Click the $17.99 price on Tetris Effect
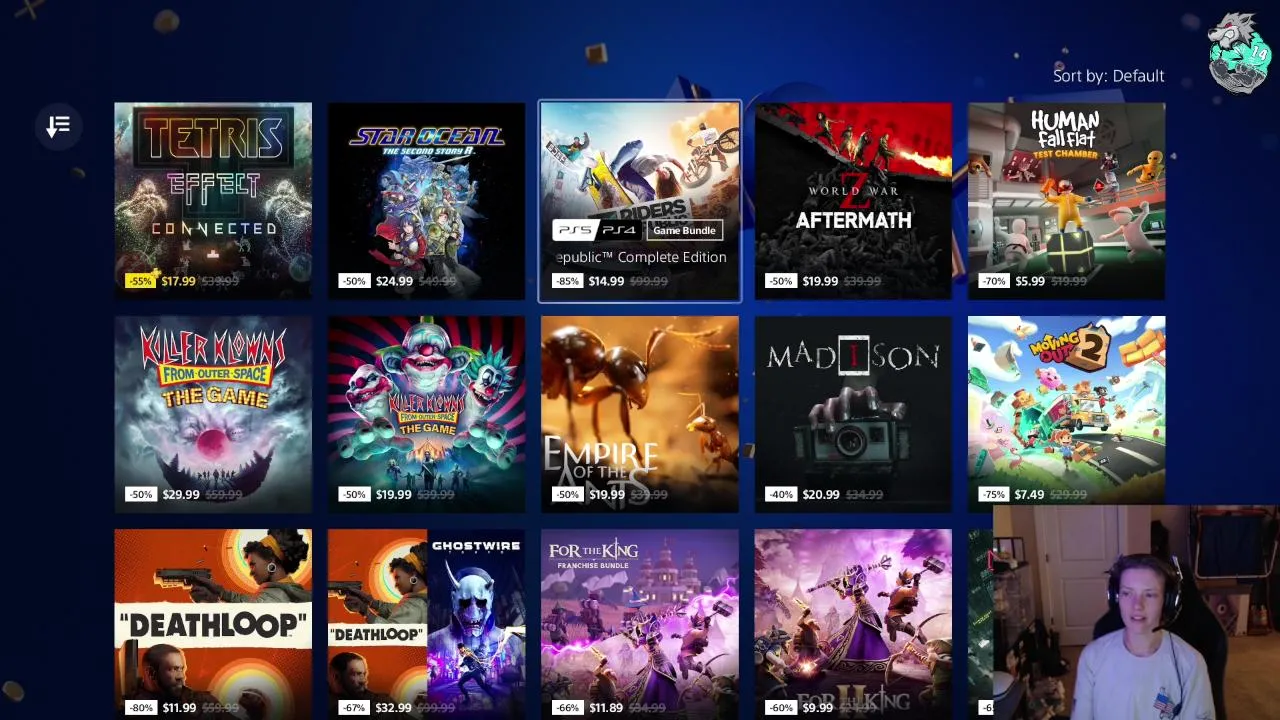 click(178, 281)
